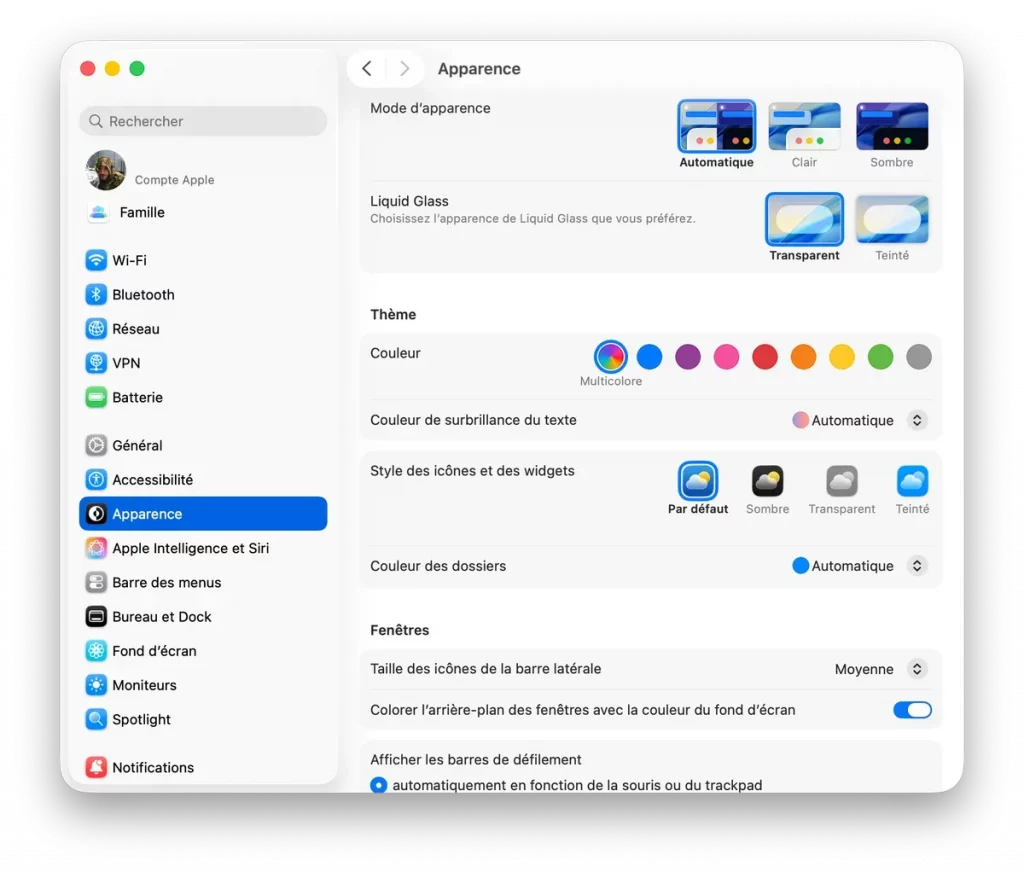The image size is (1024, 872).
Task: Change the sidebar icon size from Moyenne
Action: [x=916, y=668]
